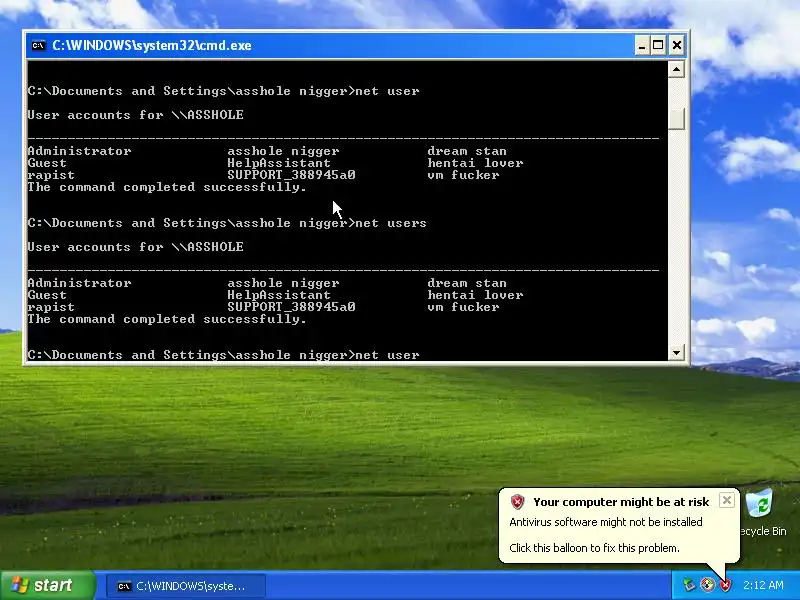Open the Start menu
This screenshot has height=600, width=800.
pyautogui.click(x=47, y=585)
